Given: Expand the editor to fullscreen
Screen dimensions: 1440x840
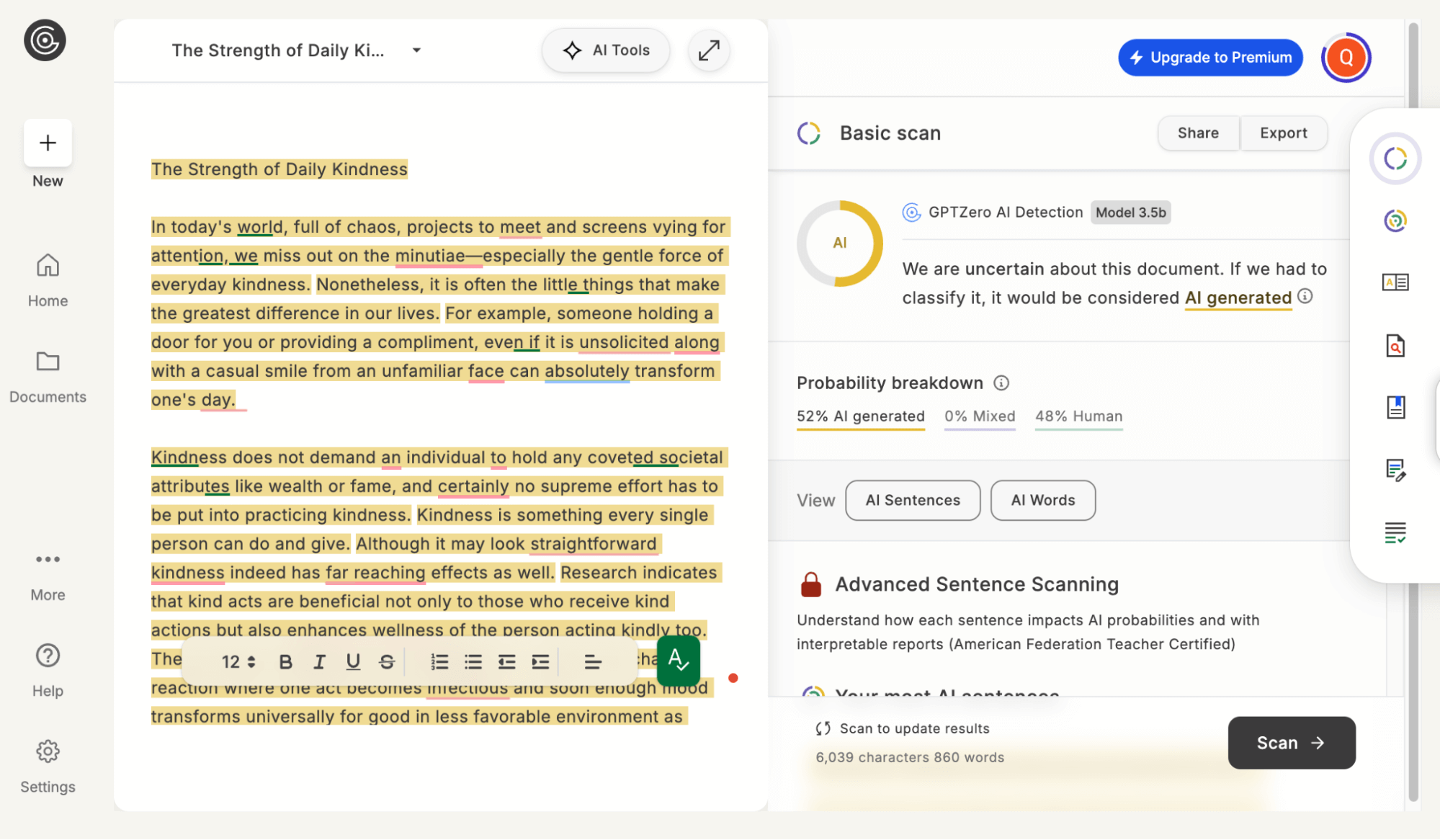Looking at the screenshot, I should pyautogui.click(x=709, y=50).
